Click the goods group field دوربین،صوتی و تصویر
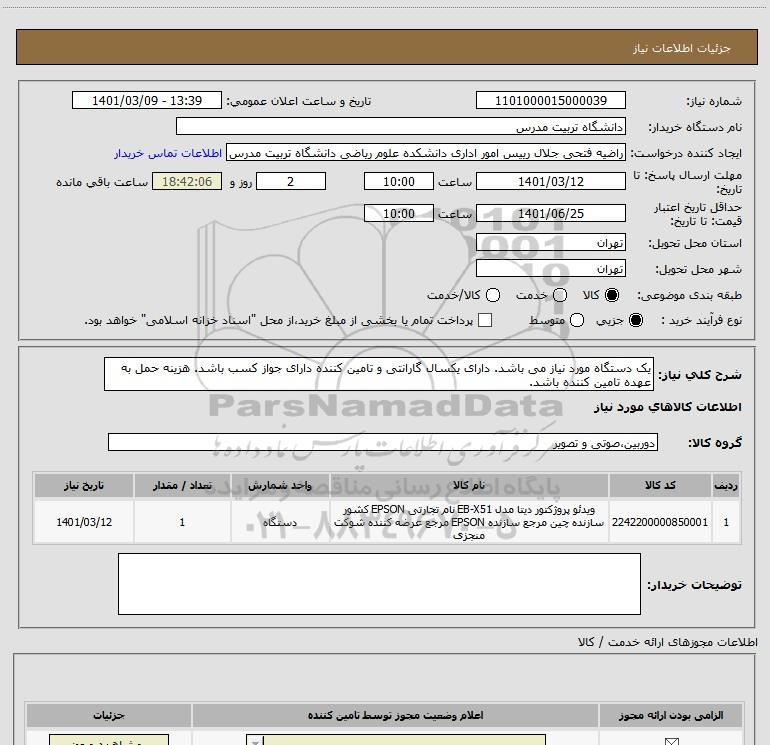 coord(383,442)
